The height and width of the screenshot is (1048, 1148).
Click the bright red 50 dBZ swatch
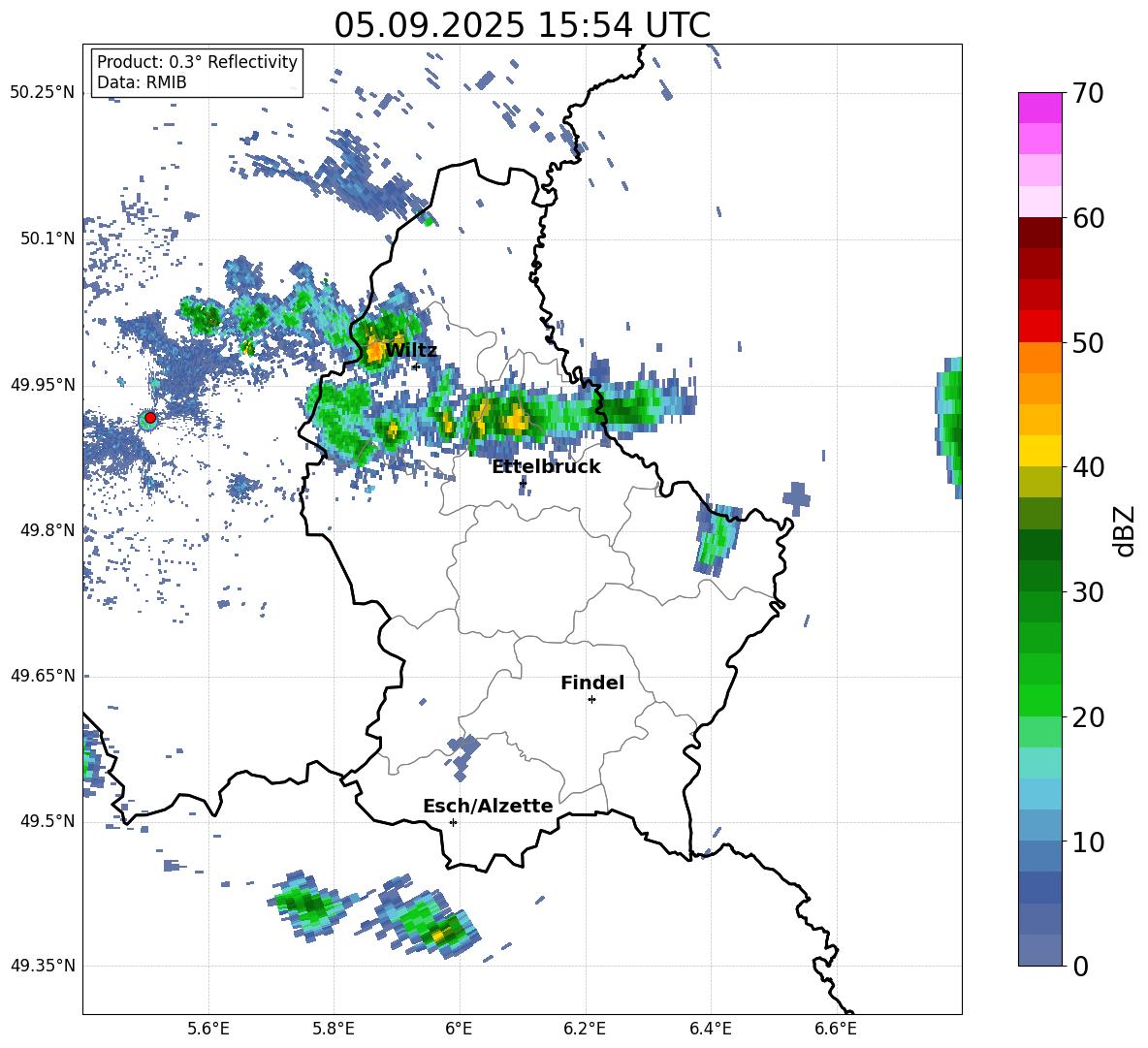pyautogui.click(x=1039, y=327)
